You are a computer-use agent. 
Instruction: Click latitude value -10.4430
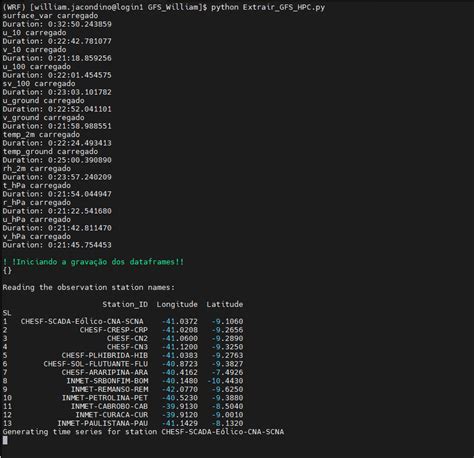(225, 381)
